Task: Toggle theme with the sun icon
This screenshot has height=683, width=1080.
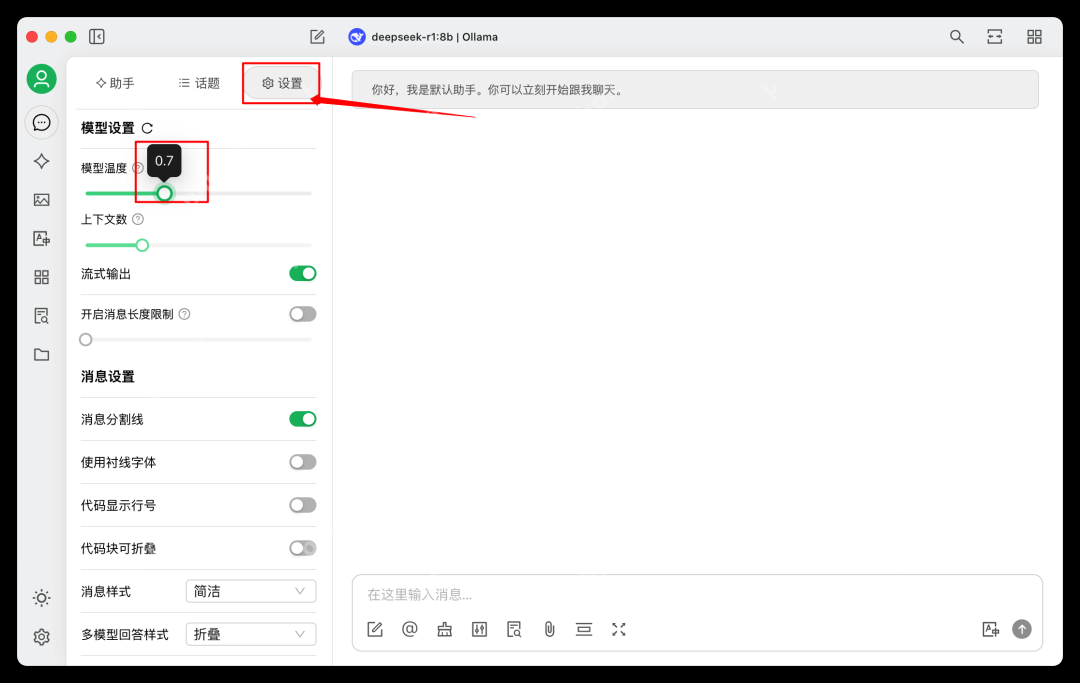Action: pos(41,598)
